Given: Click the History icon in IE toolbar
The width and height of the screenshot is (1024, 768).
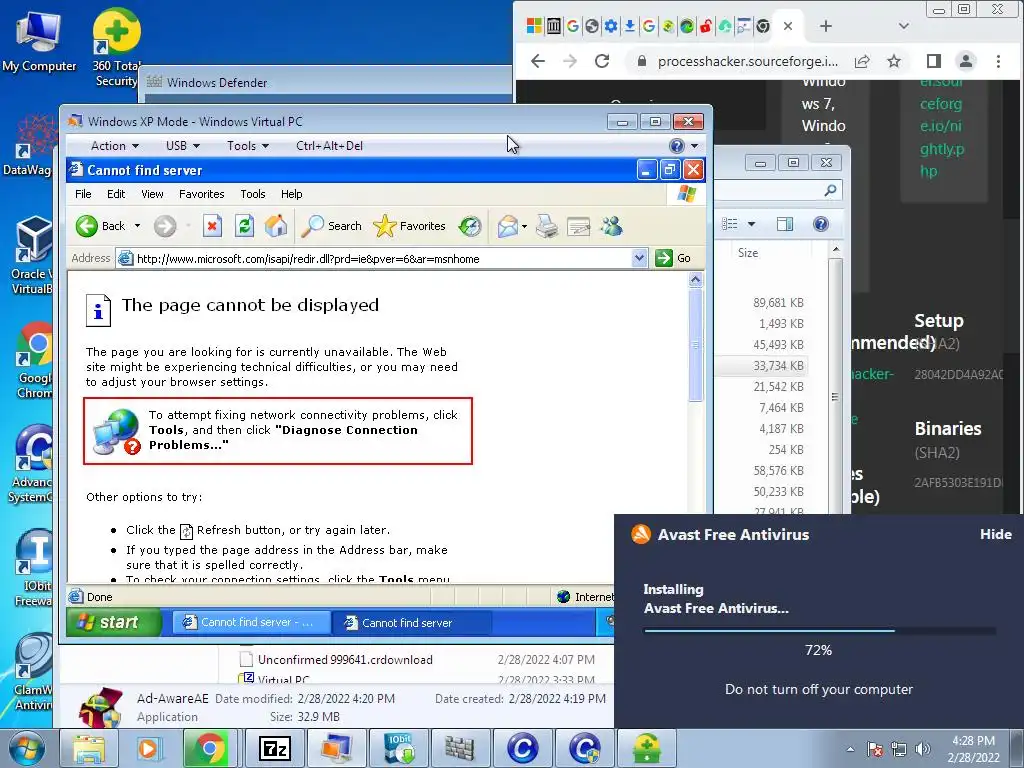Looking at the screenshot, I should click(470, 226).
